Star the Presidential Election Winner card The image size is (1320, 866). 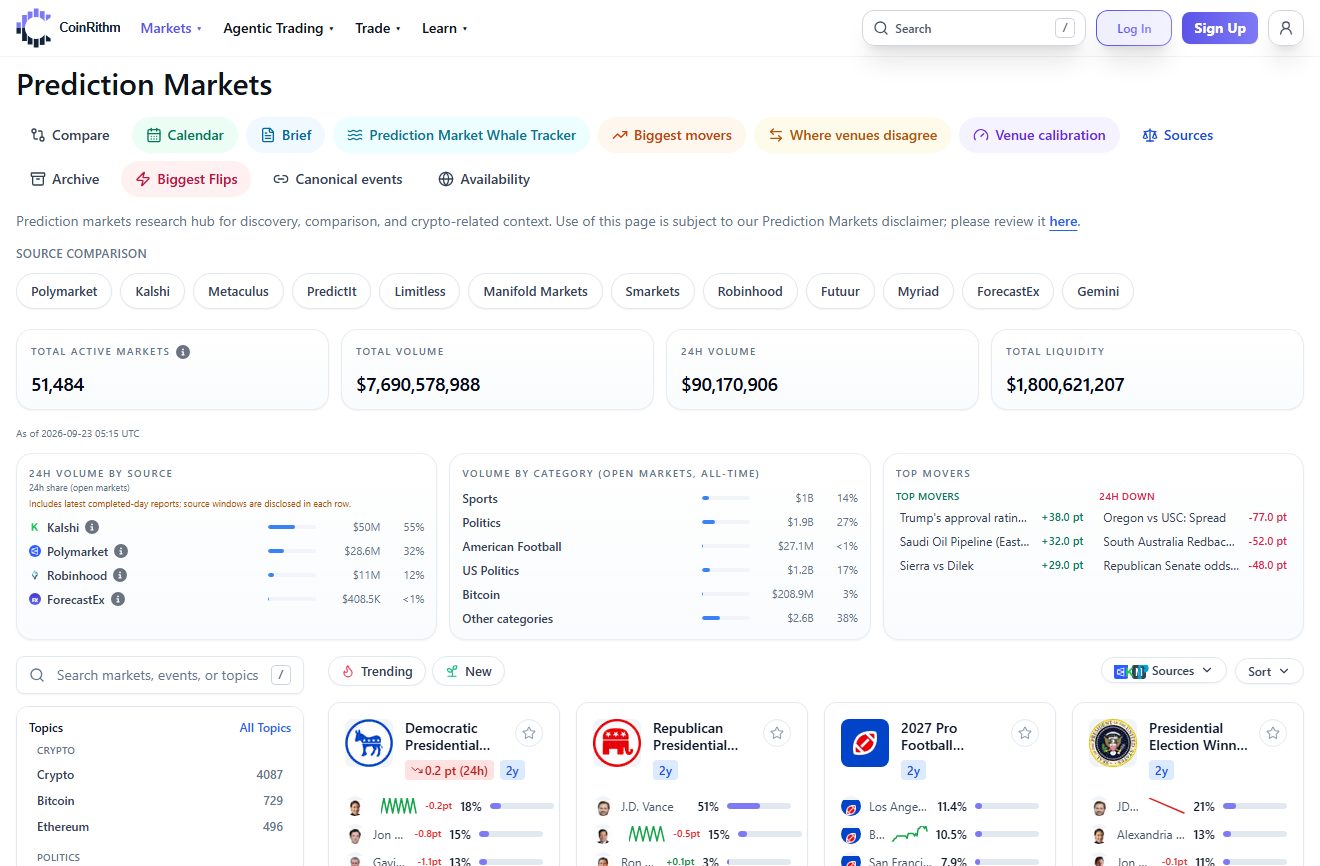point(1273,733)
